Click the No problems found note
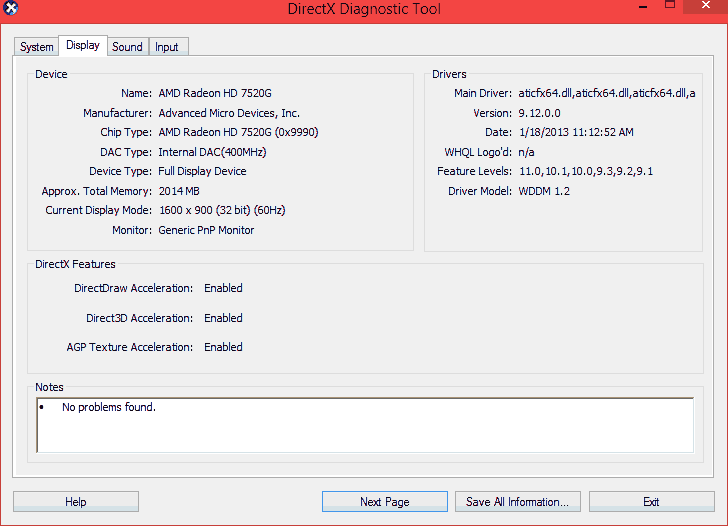This screenshot has height=526, width=728. coord(109,407)
